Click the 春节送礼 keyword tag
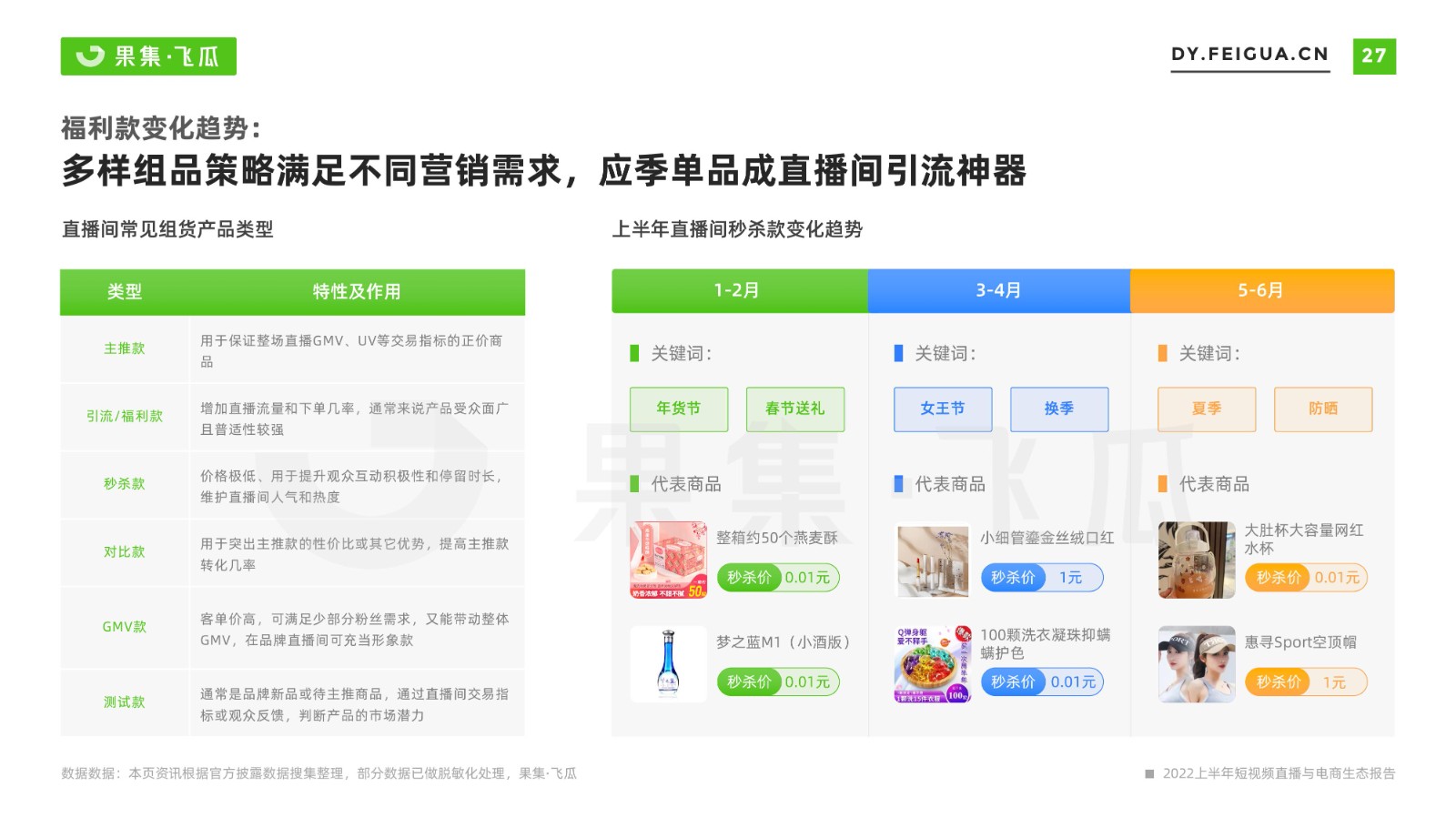Viewport: 1456px width, 818px height. (795, 409)
